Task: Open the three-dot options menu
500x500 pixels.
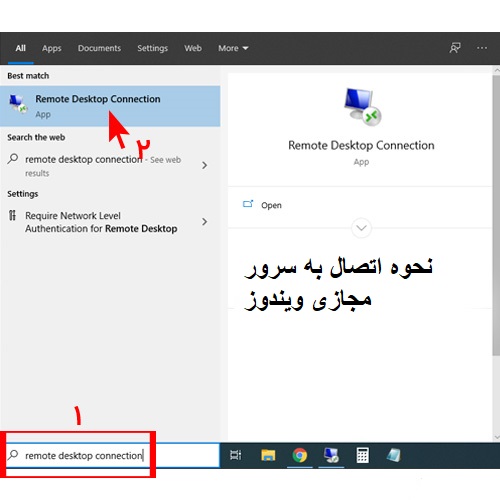Action: click(x=482, y=48)
